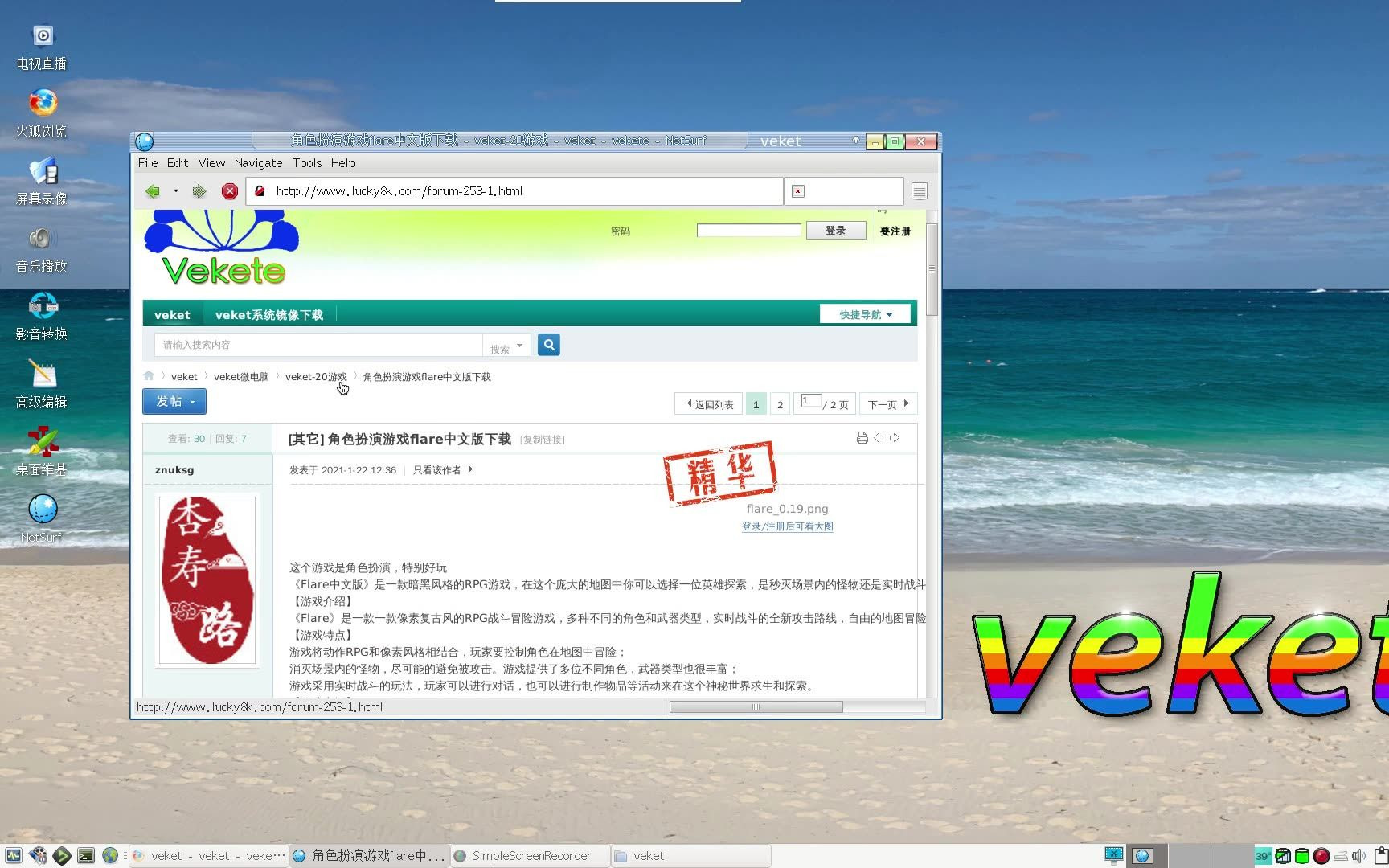Click the volume speaker tray icon
This screenshot has height=868, width=1389.
point(1358,856)
